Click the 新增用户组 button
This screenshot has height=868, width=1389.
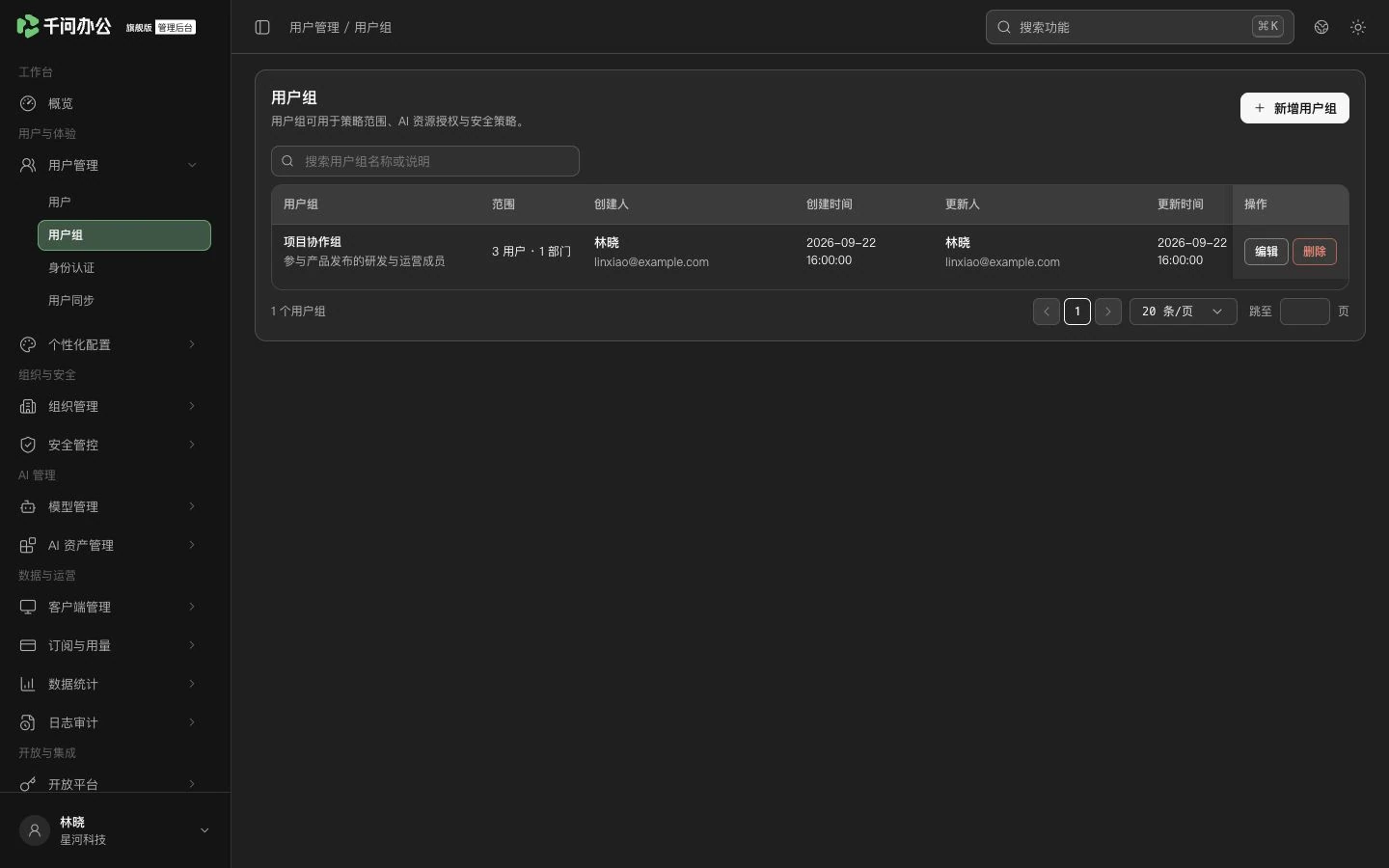(1294, 108)
